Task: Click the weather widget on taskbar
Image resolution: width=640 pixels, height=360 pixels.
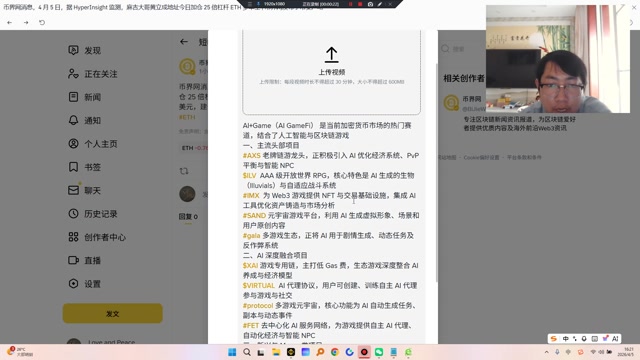Action: coord(20,352)
